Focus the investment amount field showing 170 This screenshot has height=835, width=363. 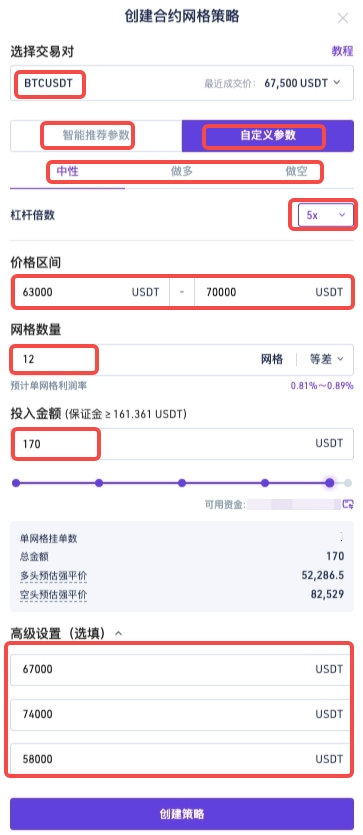[182, 444]
